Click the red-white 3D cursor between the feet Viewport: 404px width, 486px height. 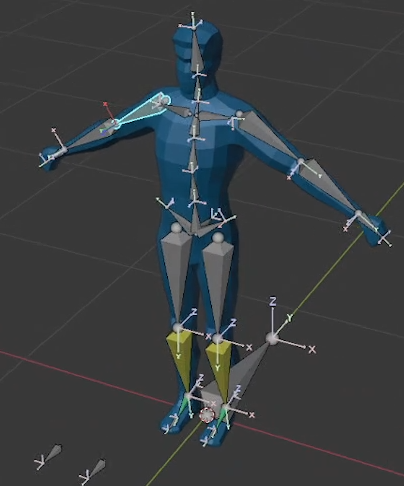pos(207,415)
